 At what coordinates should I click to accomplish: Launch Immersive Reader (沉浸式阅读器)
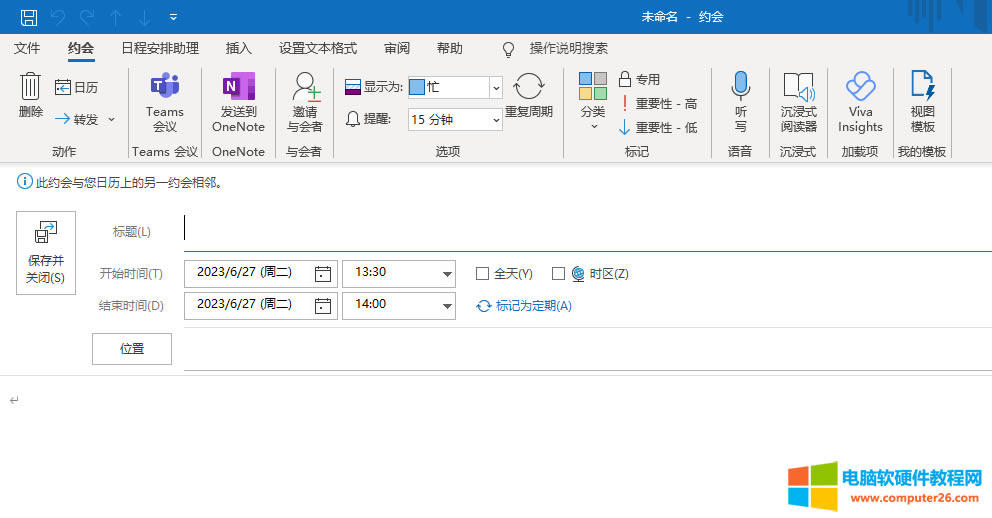click(x=798, y=88)
